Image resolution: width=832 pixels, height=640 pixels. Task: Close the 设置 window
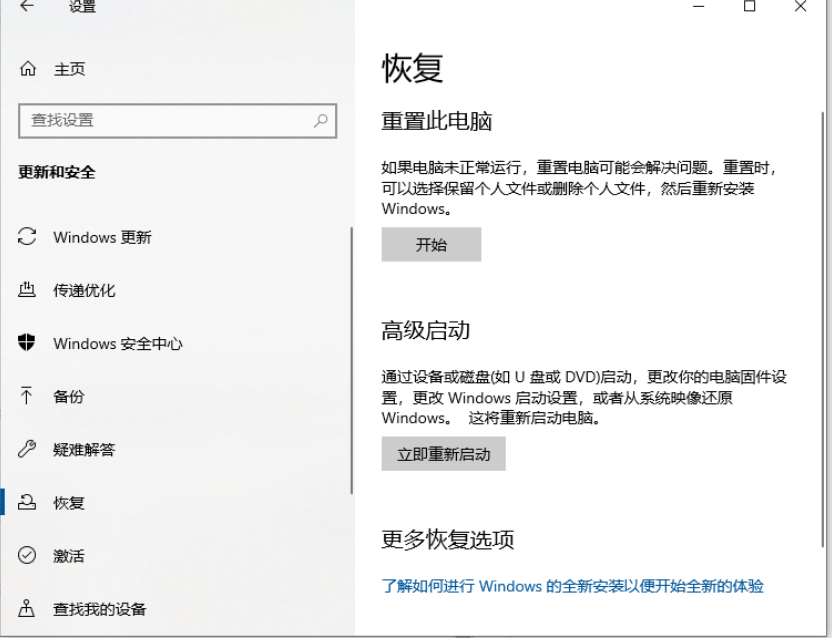[x=800, y=7]
